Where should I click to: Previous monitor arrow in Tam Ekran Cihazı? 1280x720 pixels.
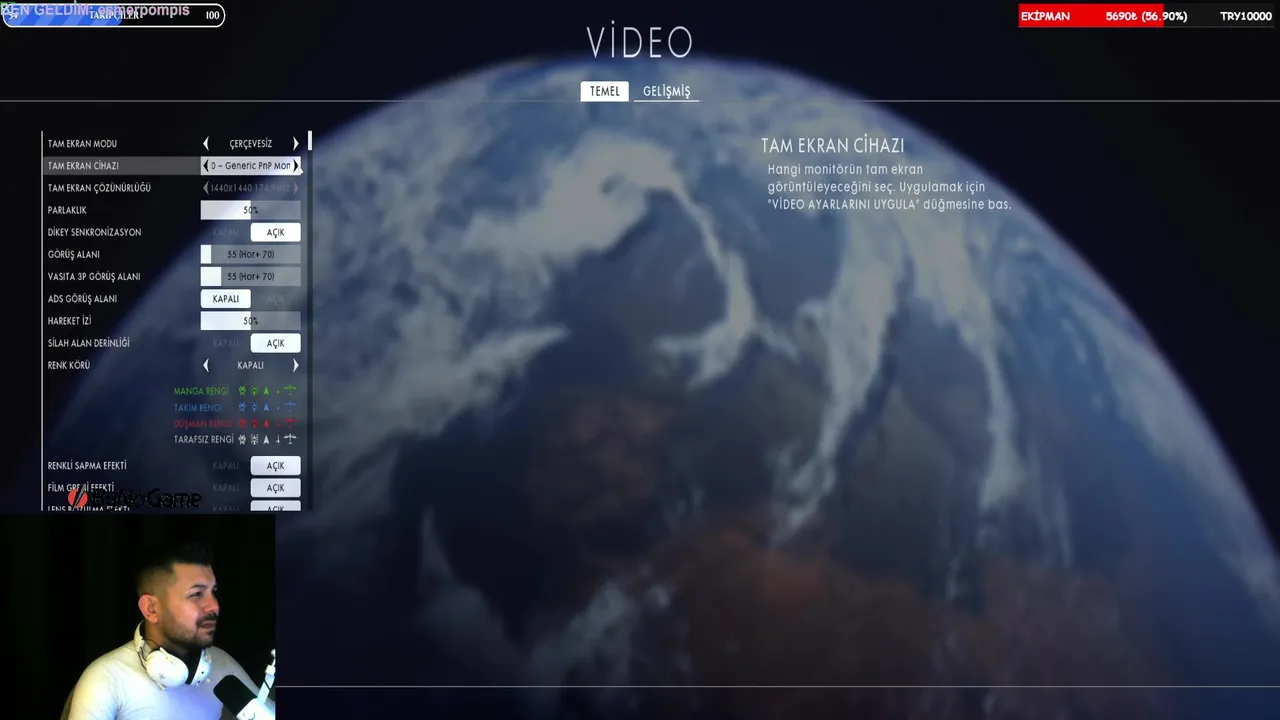tap(206, 166)
